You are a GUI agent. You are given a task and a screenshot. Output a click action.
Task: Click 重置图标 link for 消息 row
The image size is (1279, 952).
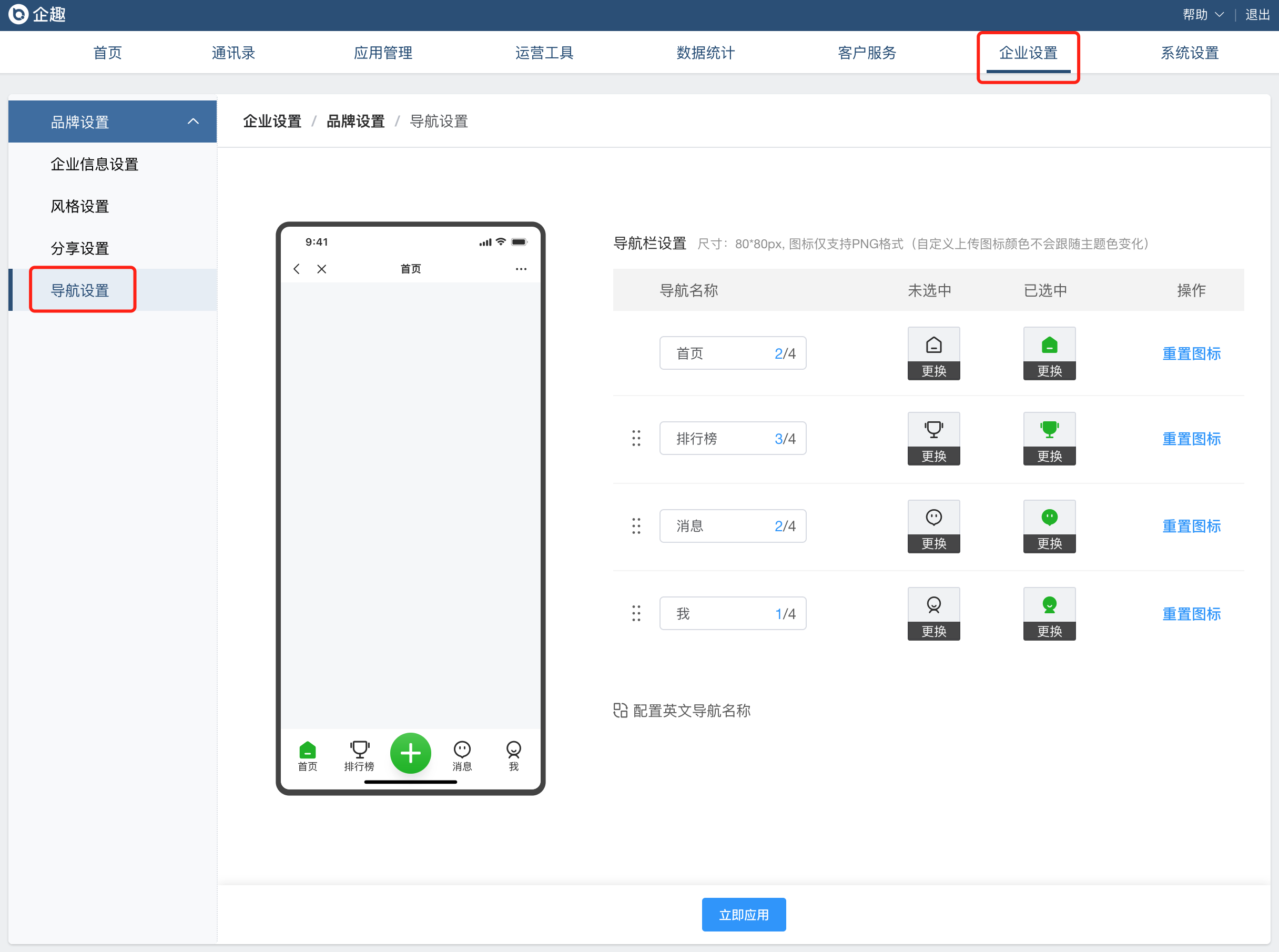(1191, 525)
